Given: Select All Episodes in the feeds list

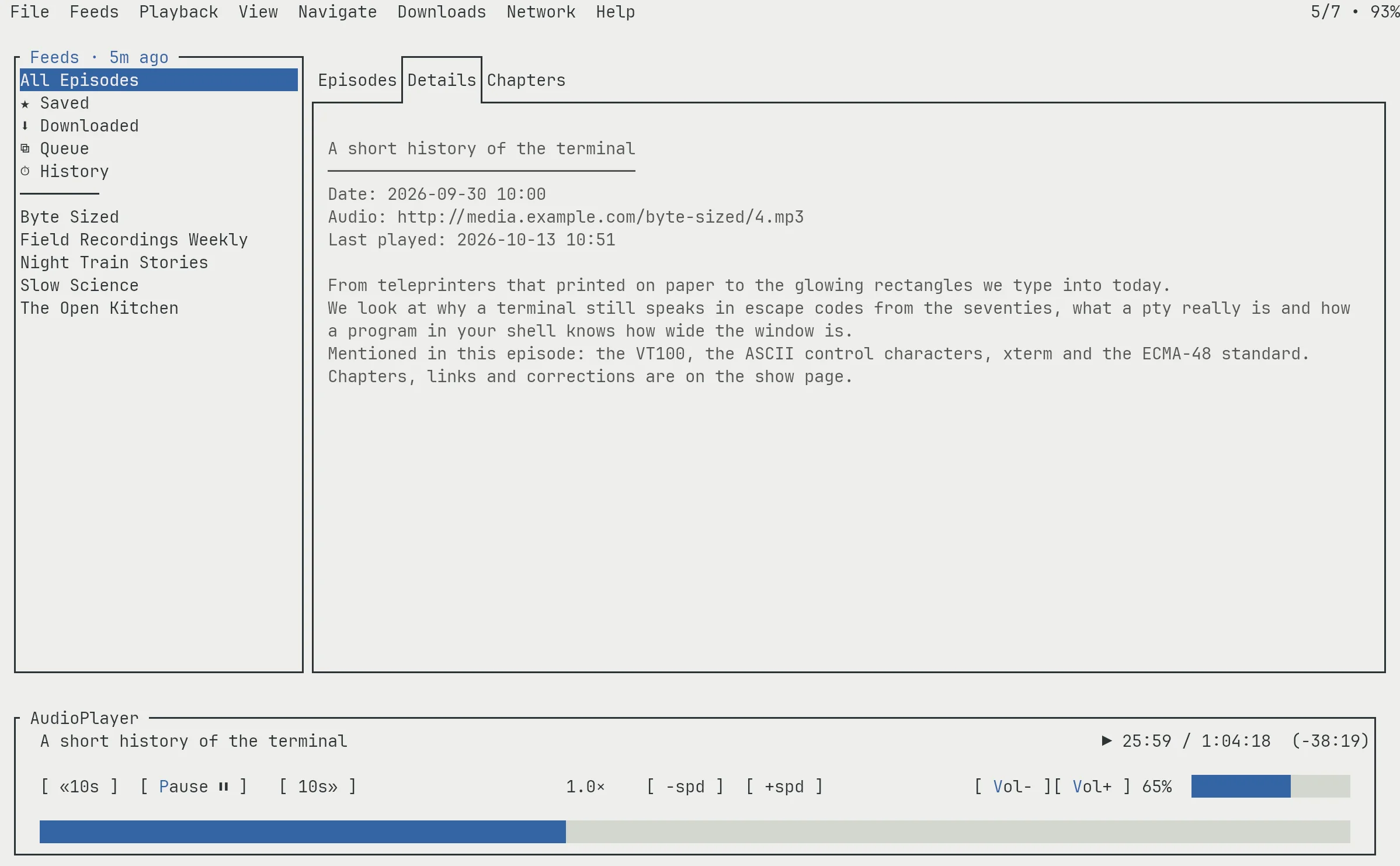Looking at the screenshot, I should point(159,80).
